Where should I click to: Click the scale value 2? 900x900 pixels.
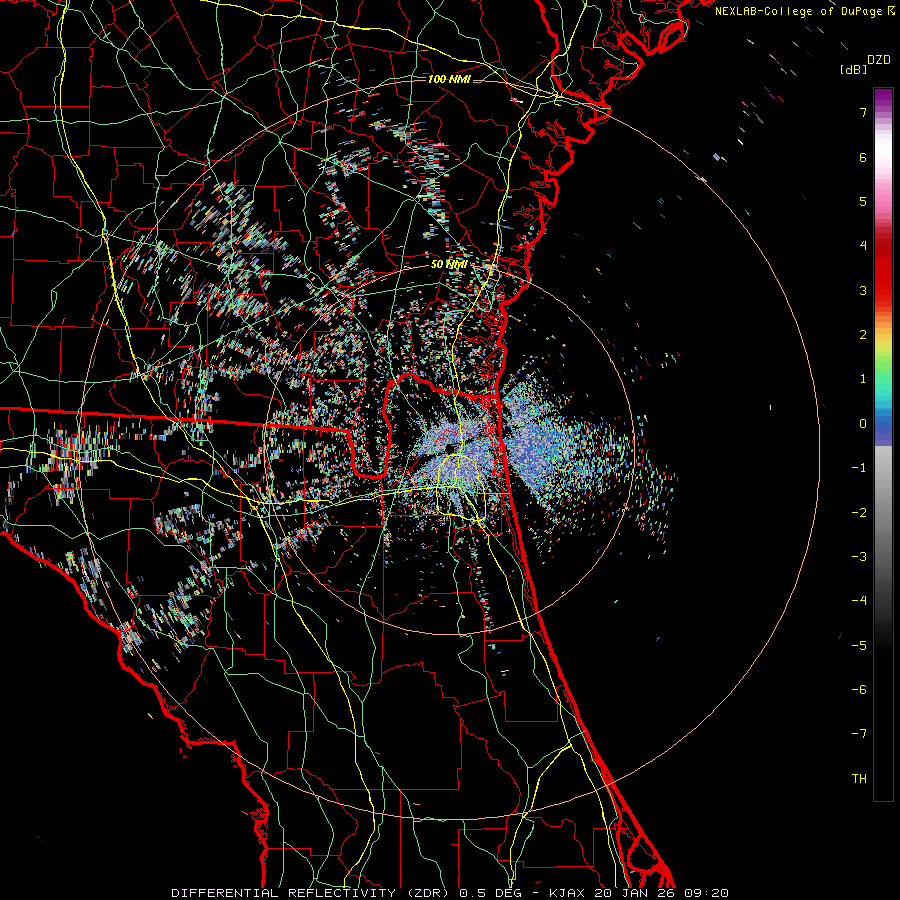coord(863,335)
